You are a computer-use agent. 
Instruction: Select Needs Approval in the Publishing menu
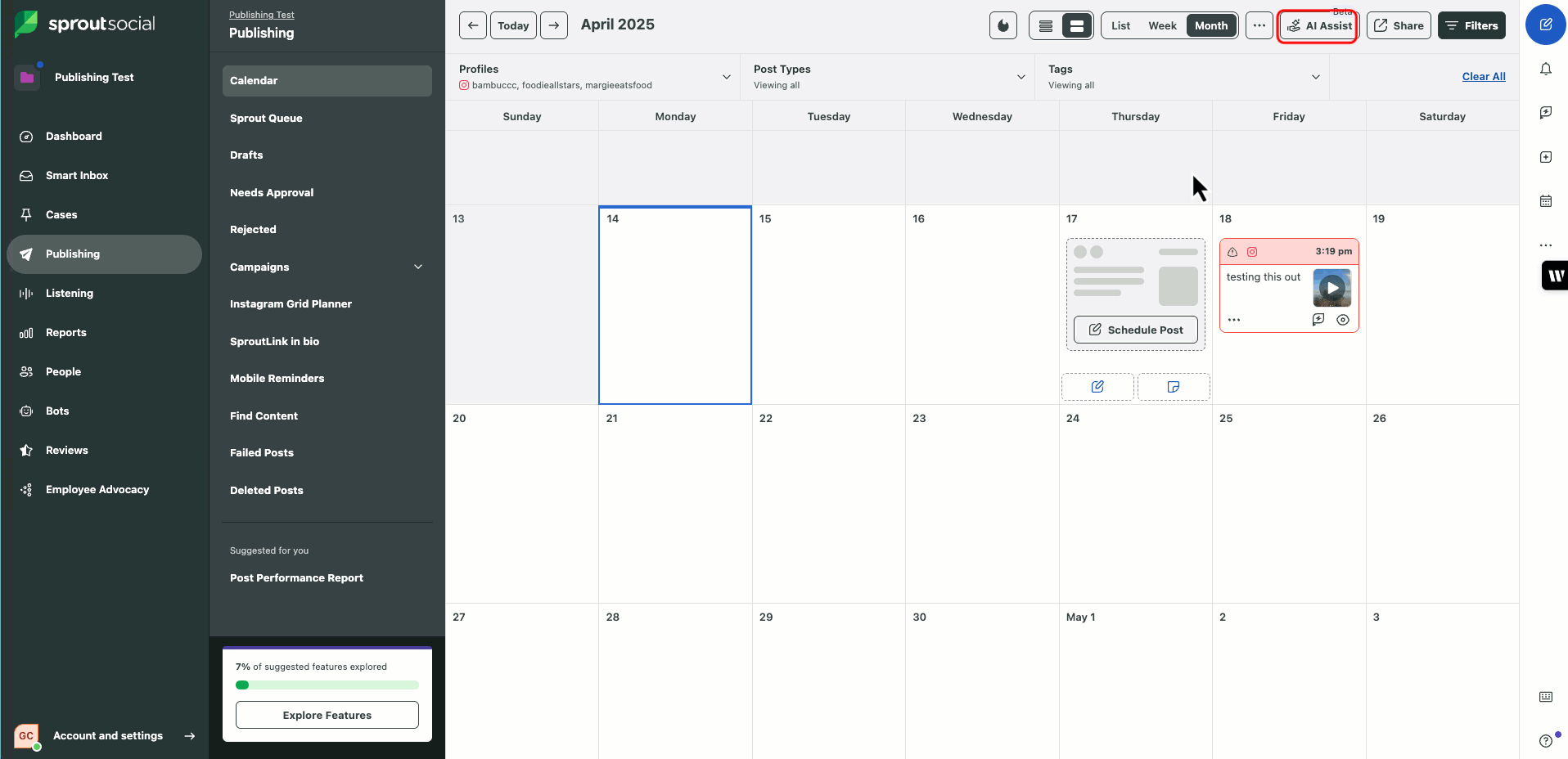coord(327,193)
